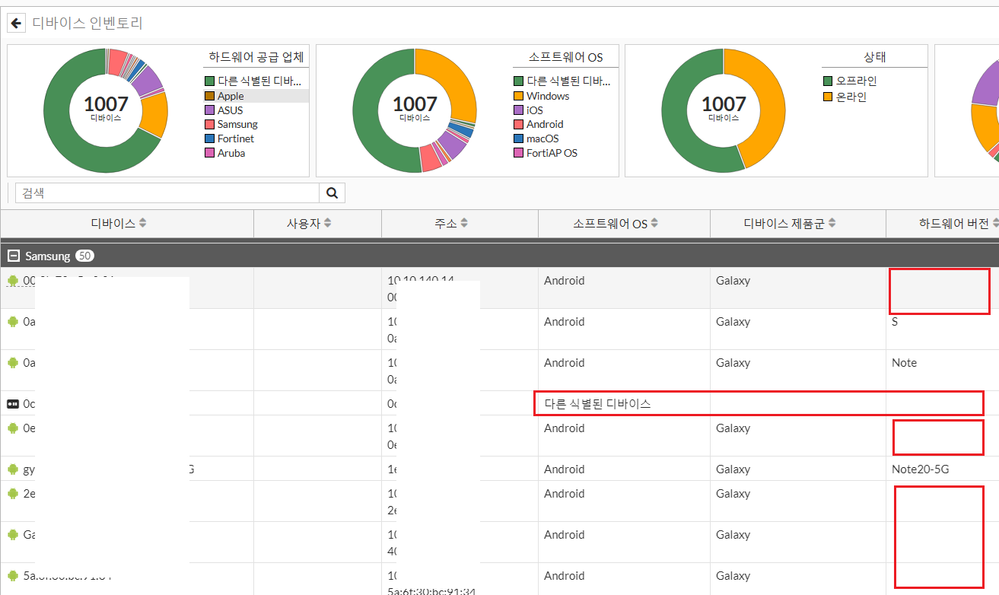Select macOS legend entry
Screen dimensions: 999x595
[x=536, y=138]
